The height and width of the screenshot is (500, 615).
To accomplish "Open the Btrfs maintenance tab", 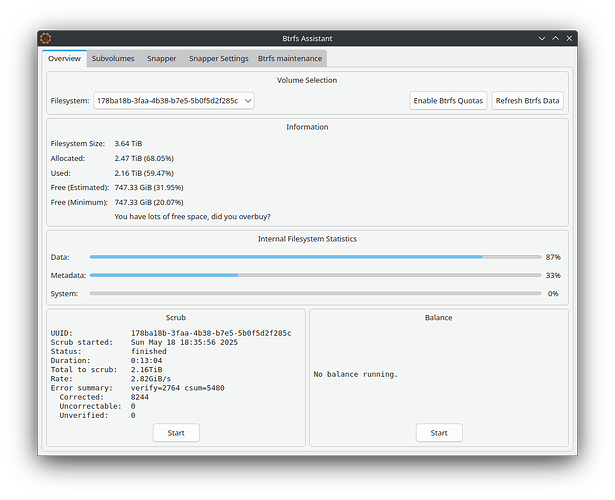I will [x=290, y=58].
